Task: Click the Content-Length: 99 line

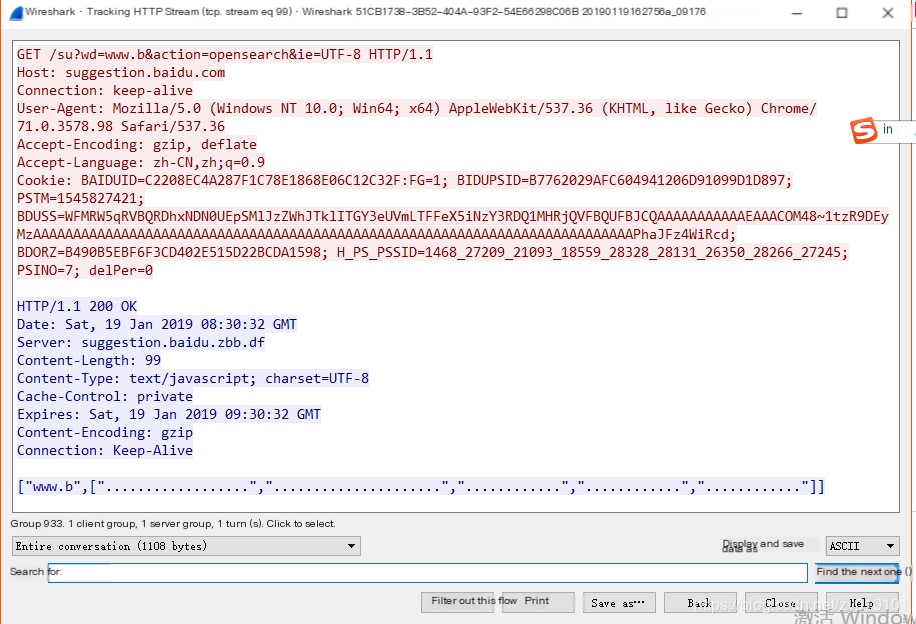Action: pos(89,360)
